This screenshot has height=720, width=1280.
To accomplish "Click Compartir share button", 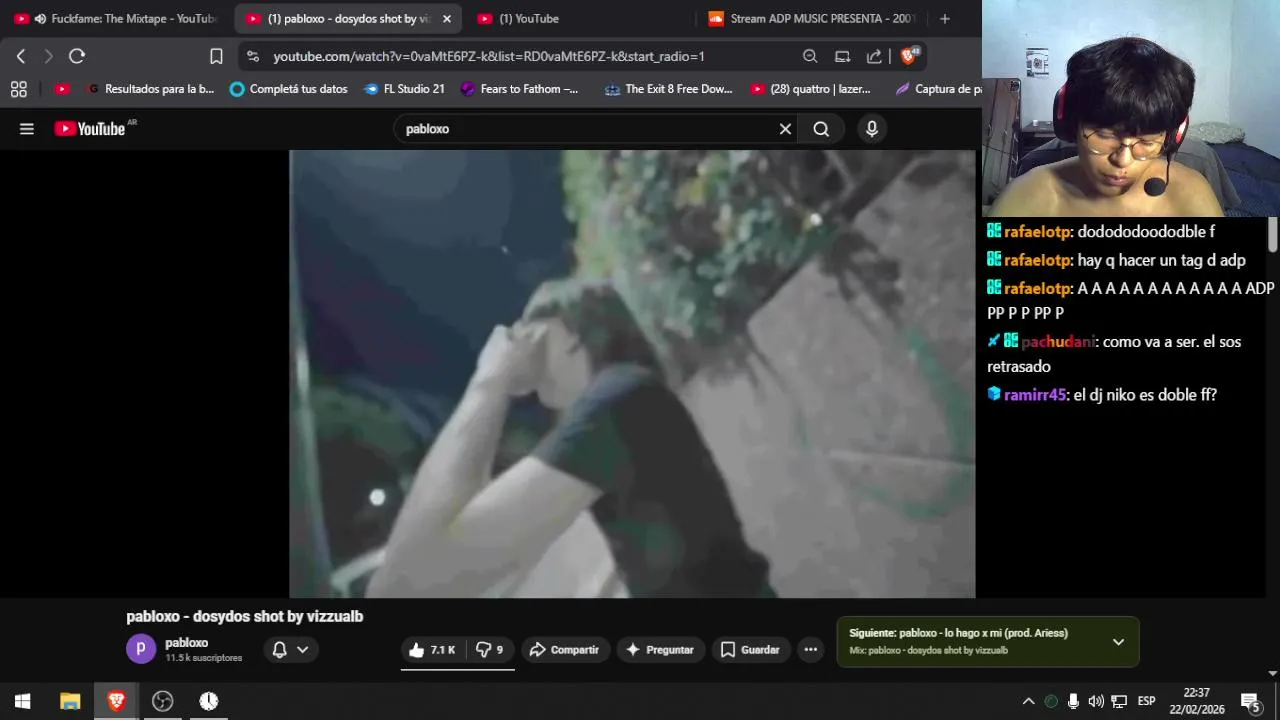I will coord(564,650).
